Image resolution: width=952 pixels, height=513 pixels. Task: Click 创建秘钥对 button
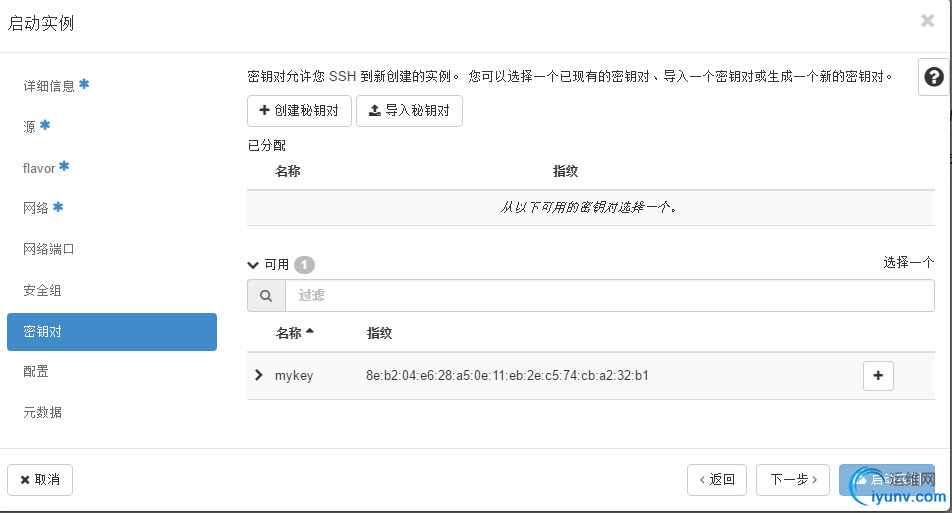[x=299, y=111]
